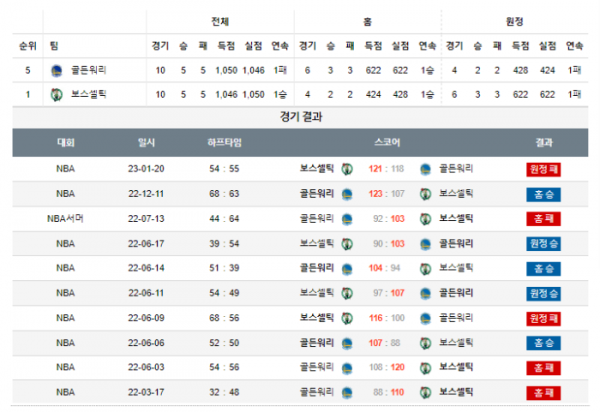
Task: Click the Celtics logo in the 23-01-20 match row
Action: [347, 169]
